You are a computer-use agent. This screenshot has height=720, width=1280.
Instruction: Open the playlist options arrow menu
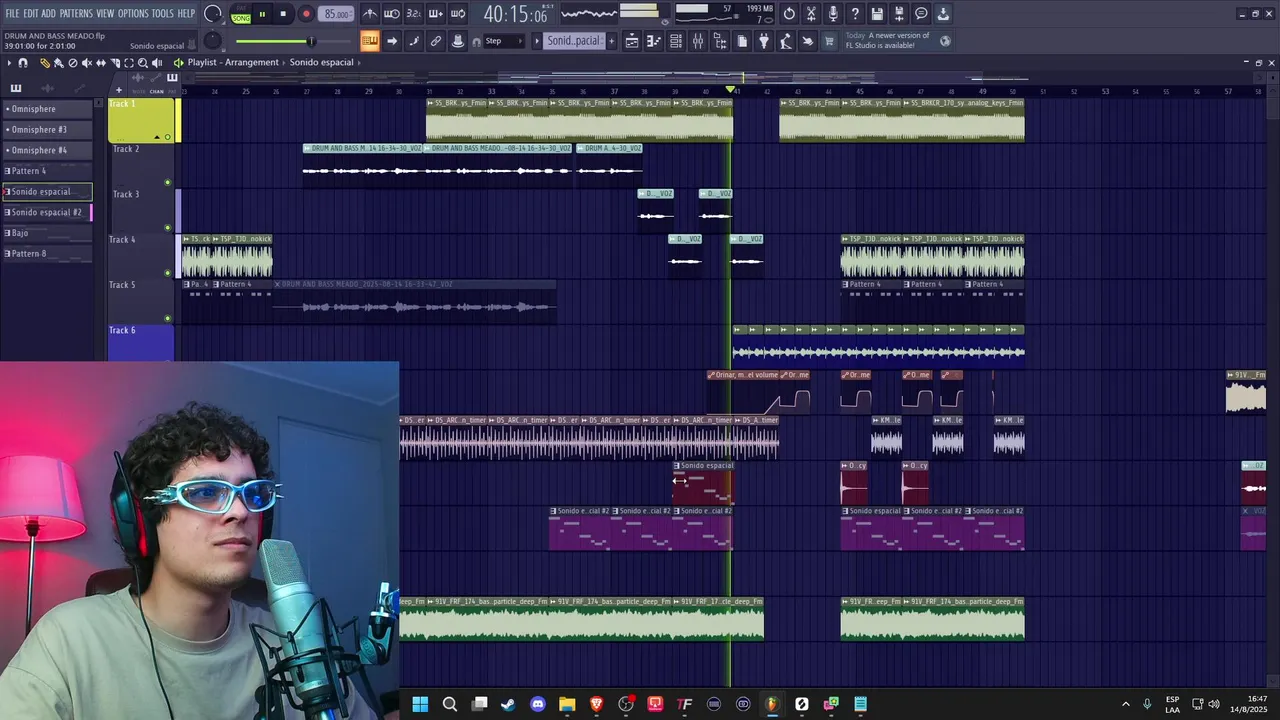tap(9, 62)
